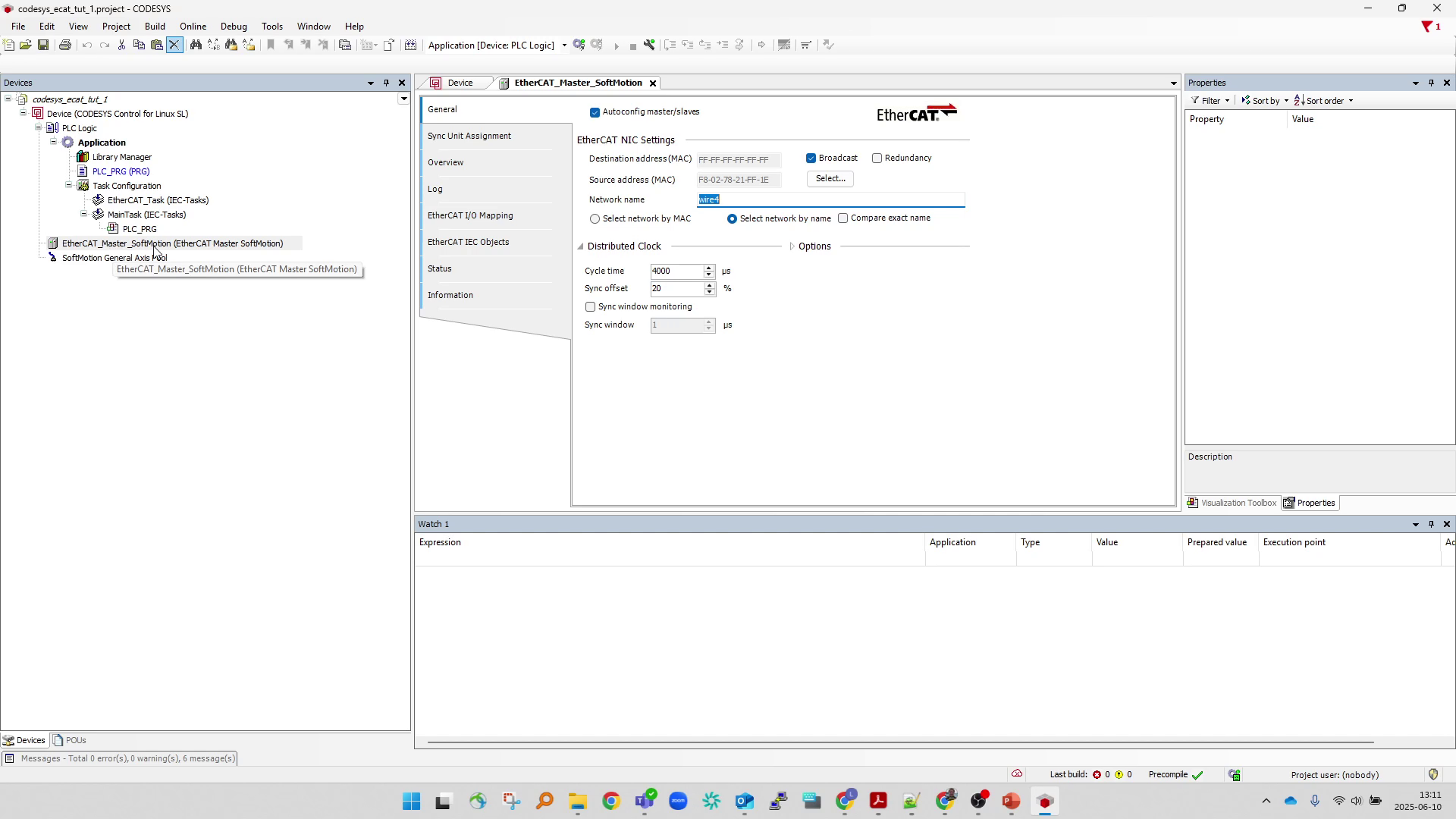Viewport: 1456px width, 819px height.
Task: Open the EtherCAT I/O Mapping page
Action: point(470,215)
